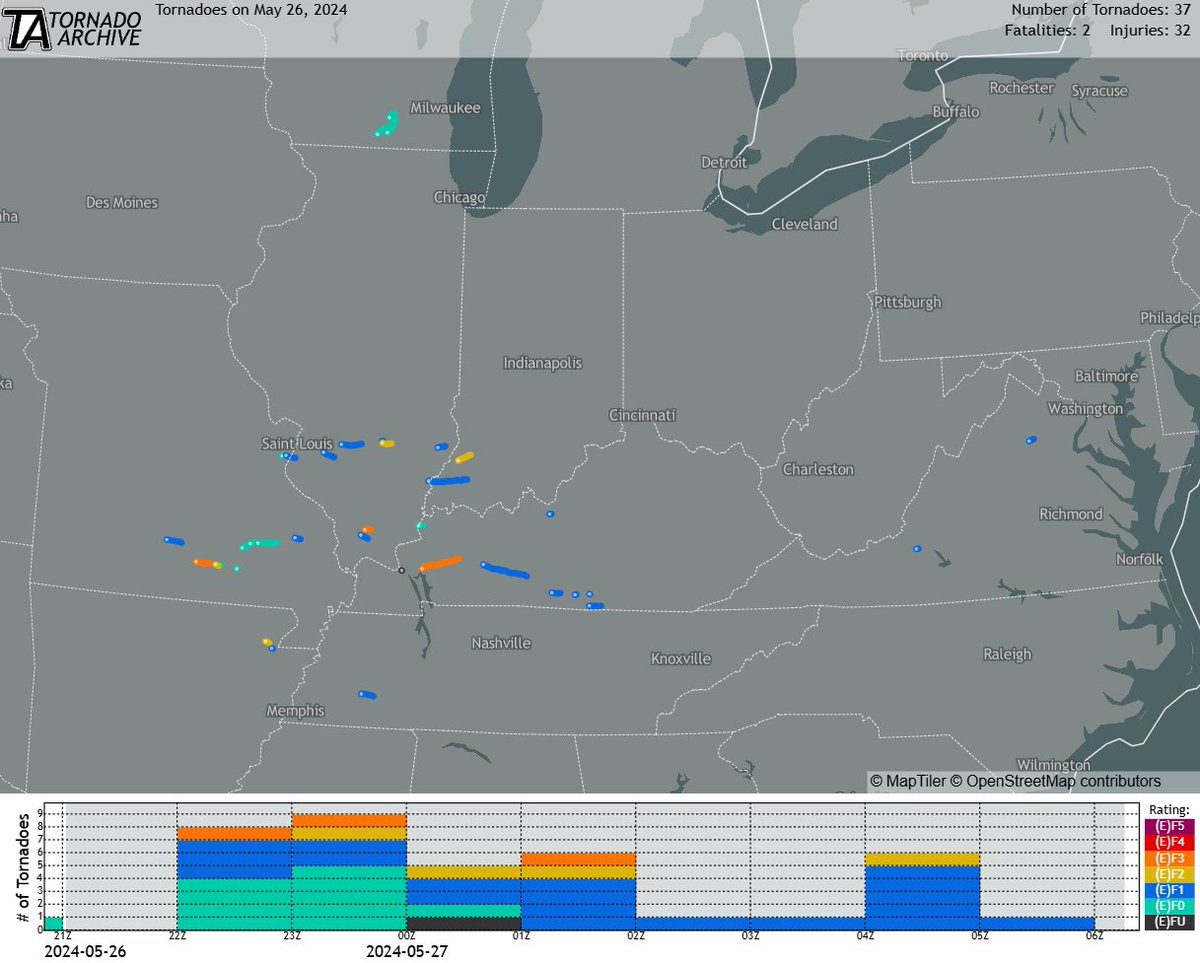The height and width of the screenshot is (963, 1200).
Task: Click the 'Fatalities: 2' statistic
Action: click(1047, 31)
